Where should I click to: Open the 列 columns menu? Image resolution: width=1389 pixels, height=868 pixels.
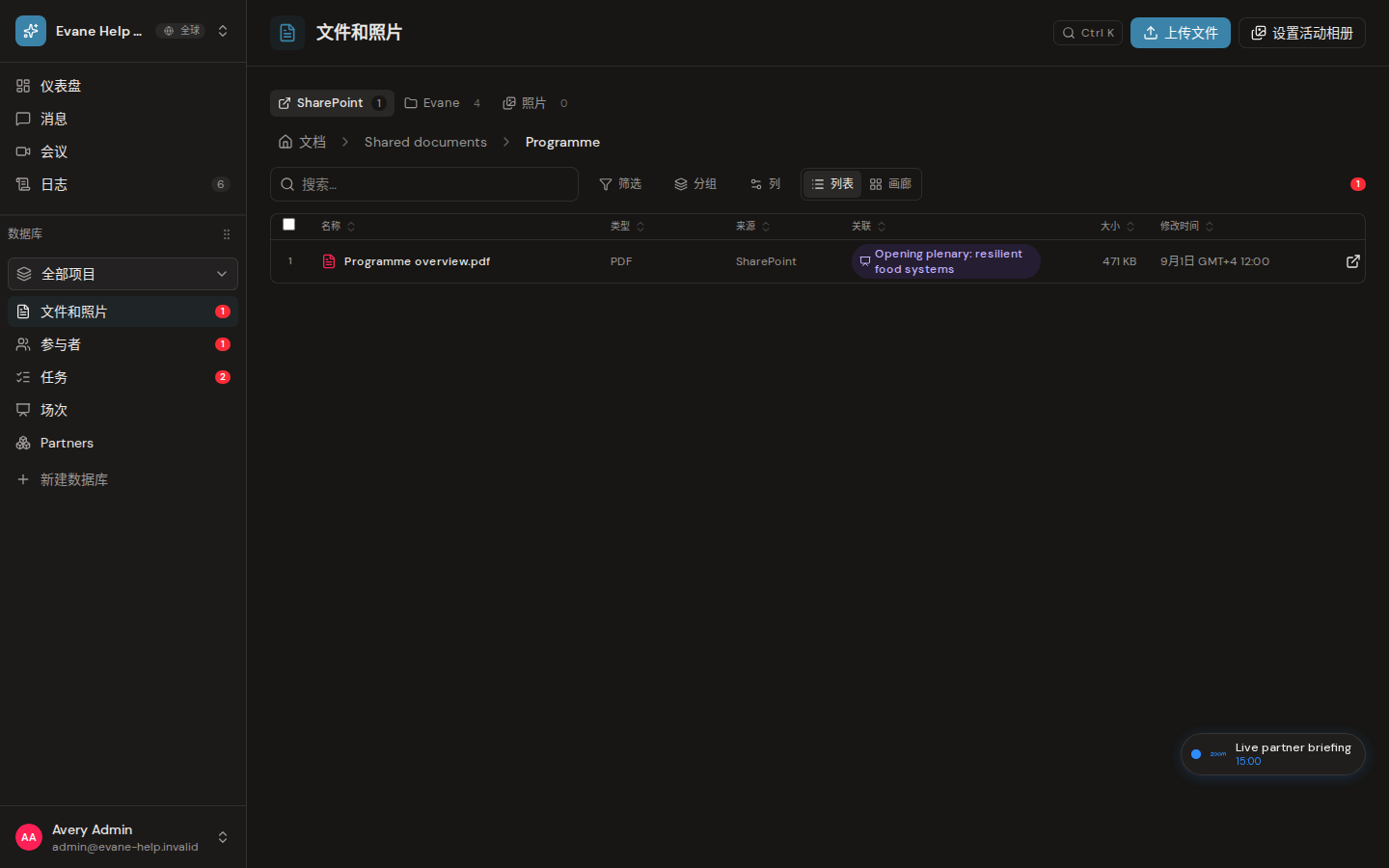coord(766,184)
